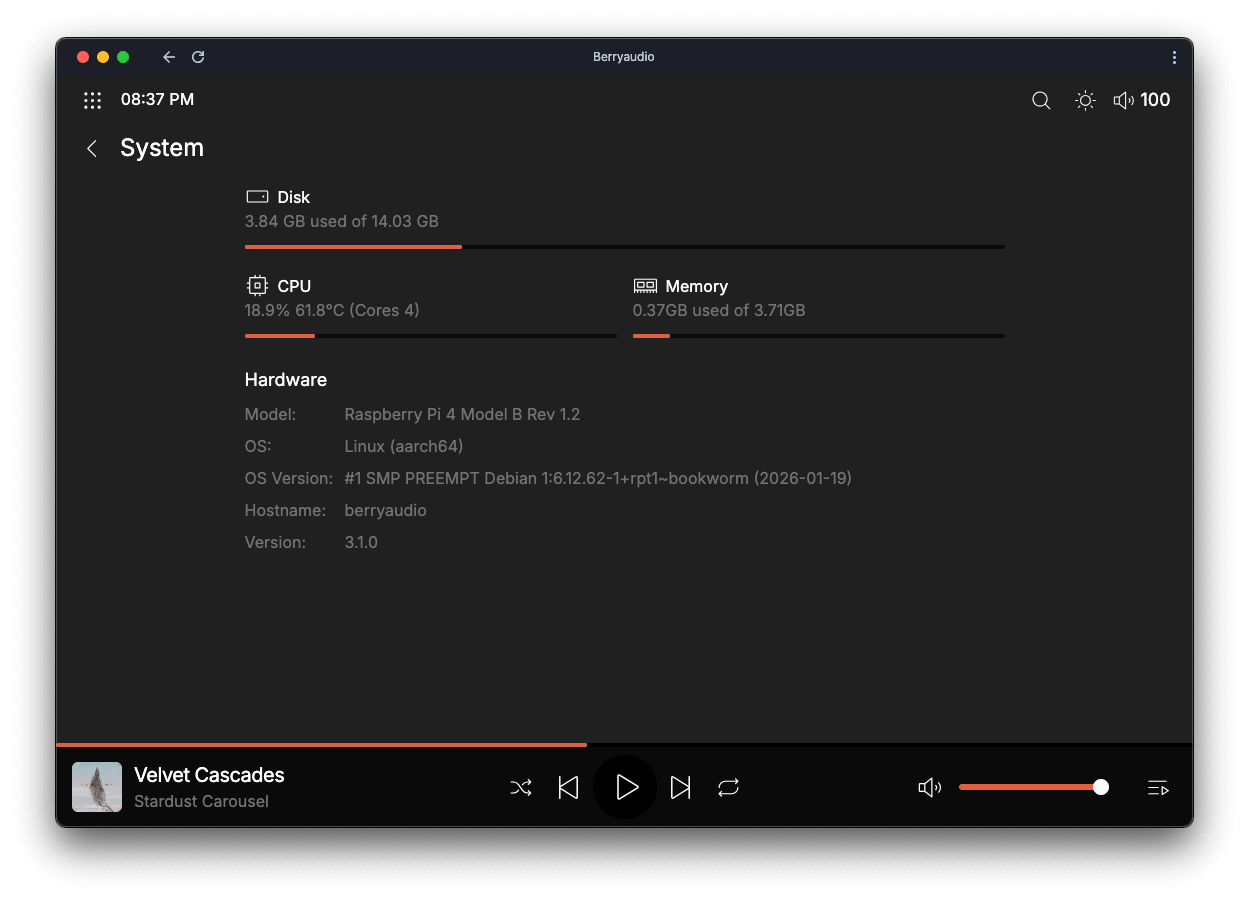The image size is (1249, 901).
Task: Click the top bar volume 100 indicator
Action: tap(1142, 100)
